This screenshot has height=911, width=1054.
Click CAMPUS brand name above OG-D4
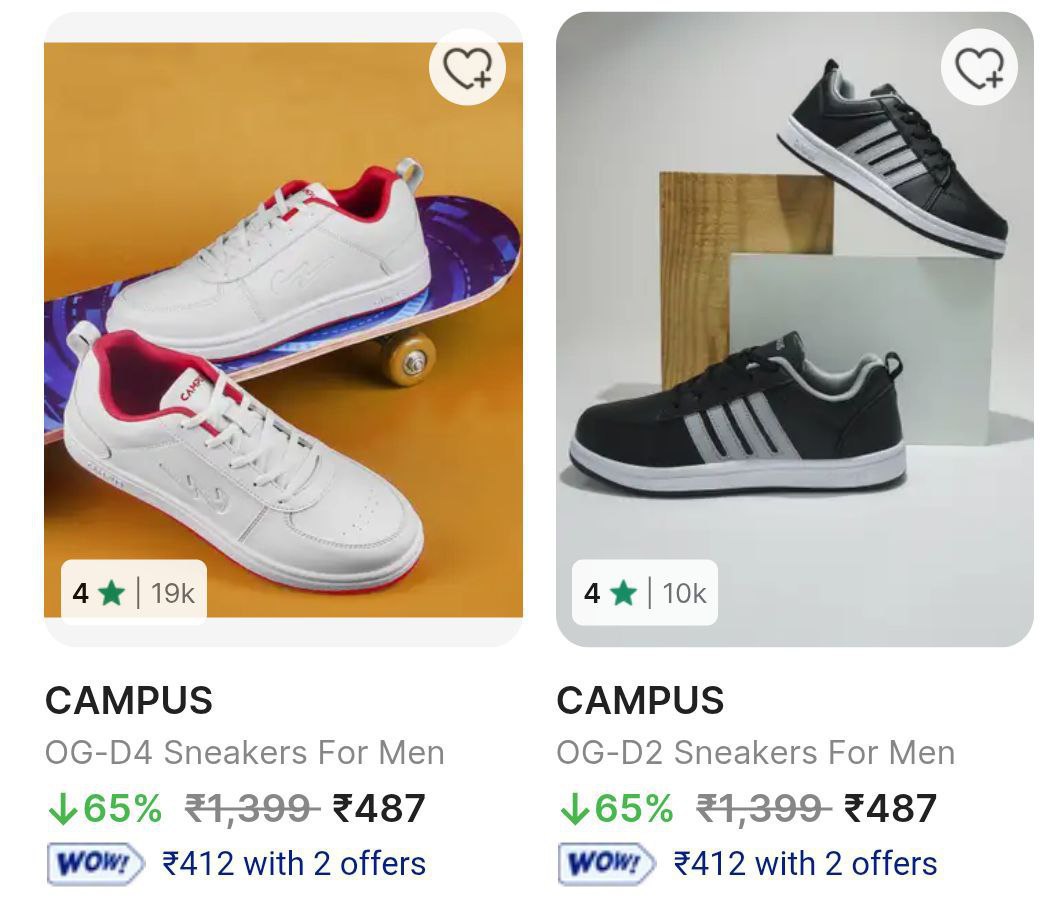[129, 701]
